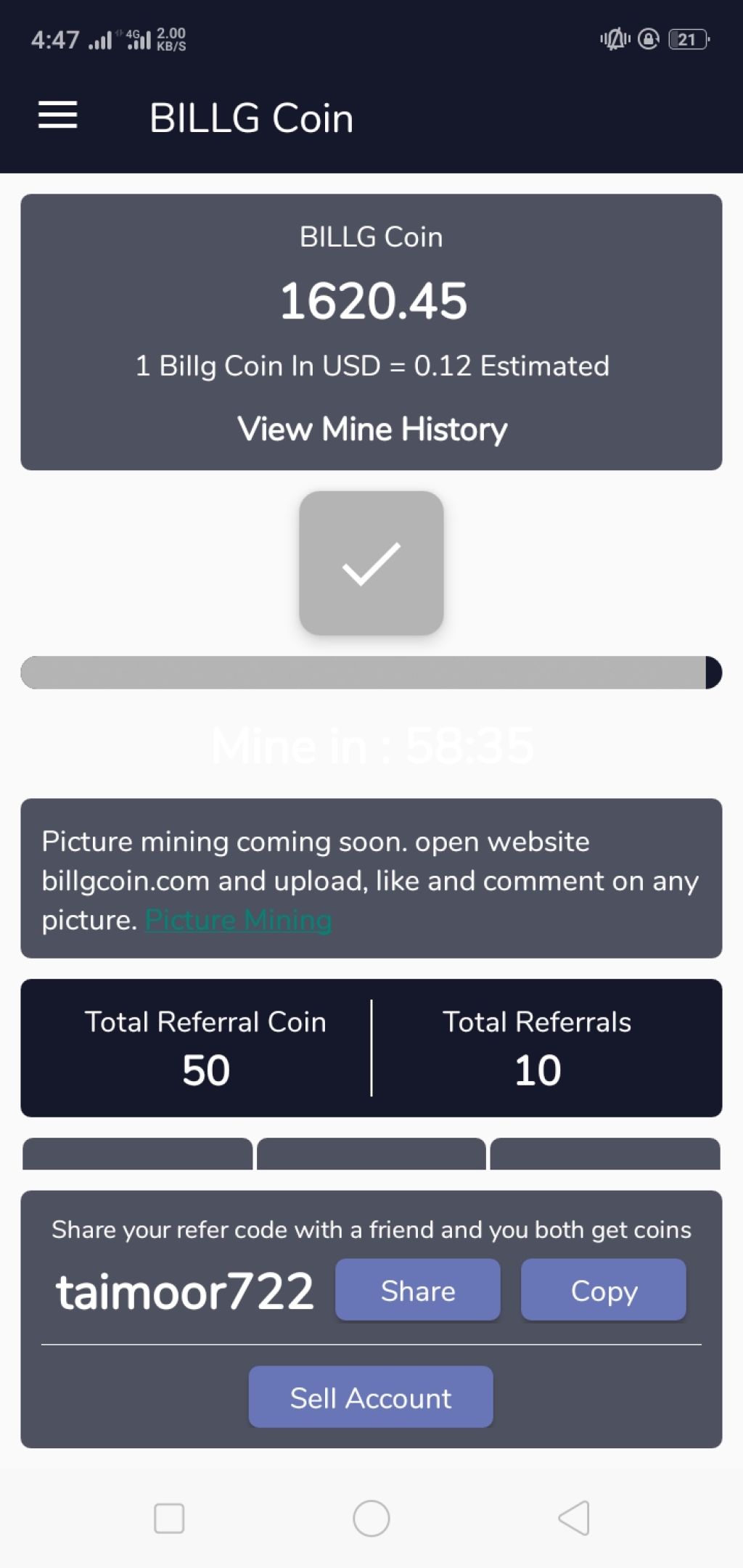Tap the 1620.45 coin balance
Screen dimensions: 743x1568
[x=373, y=301]
